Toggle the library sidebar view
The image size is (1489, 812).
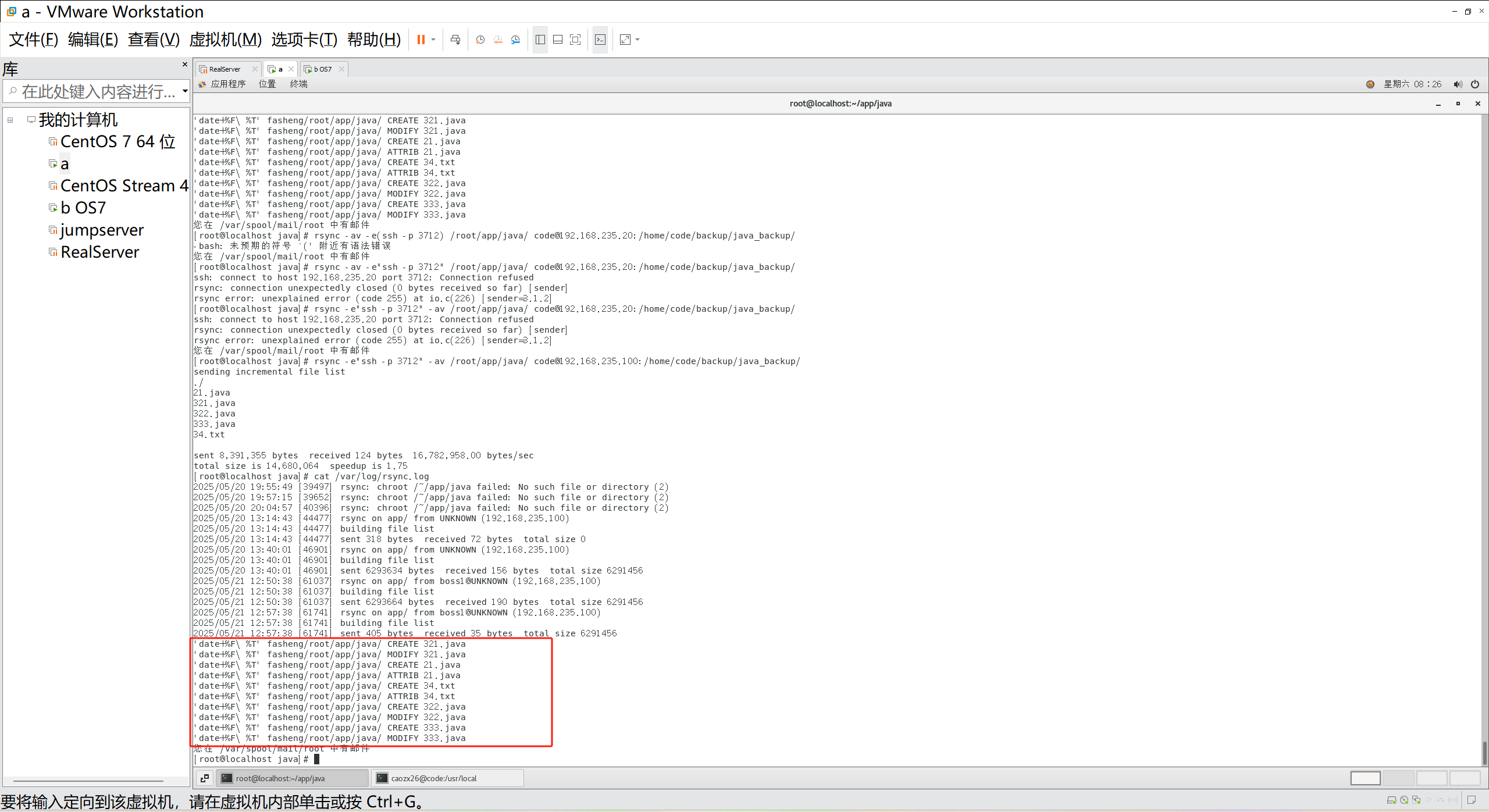(x=540, y=40)
